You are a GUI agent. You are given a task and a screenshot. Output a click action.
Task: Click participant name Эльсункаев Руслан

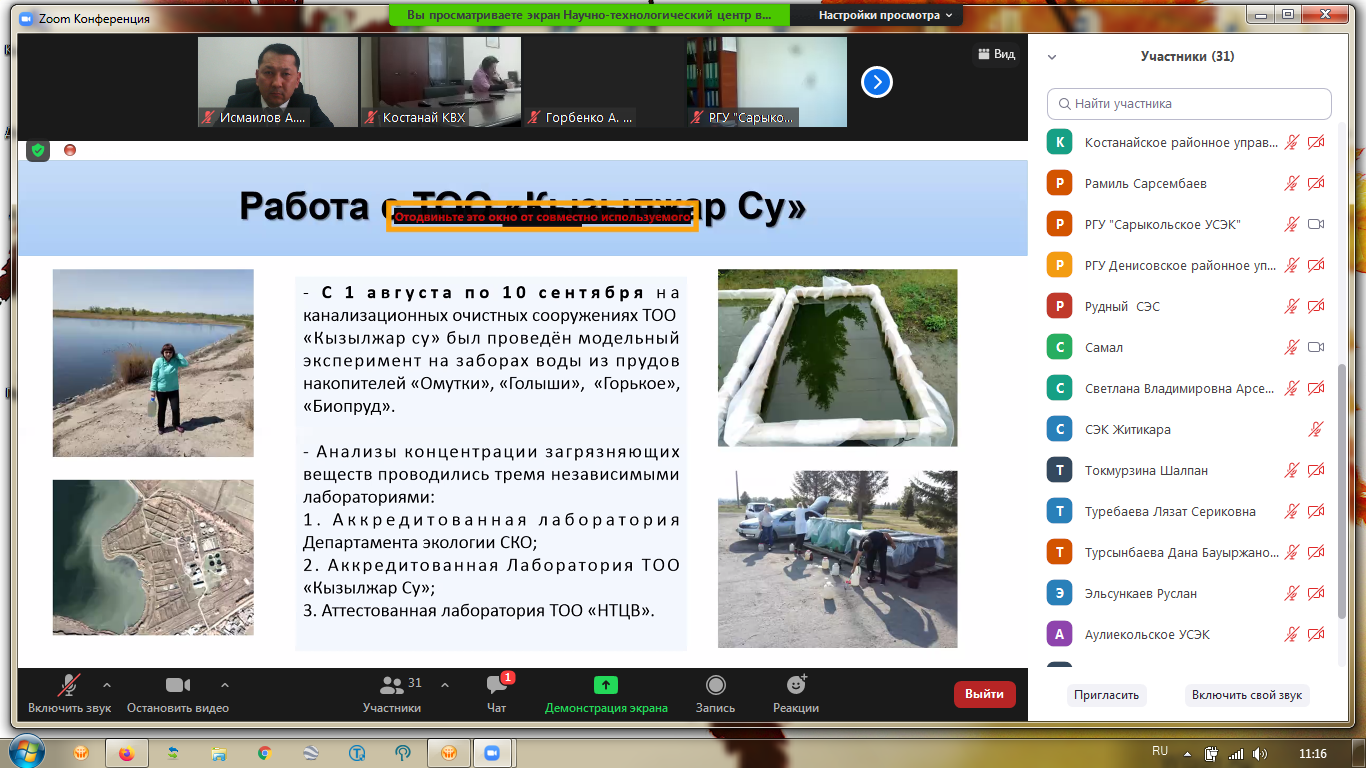[x=1141, y=593]
